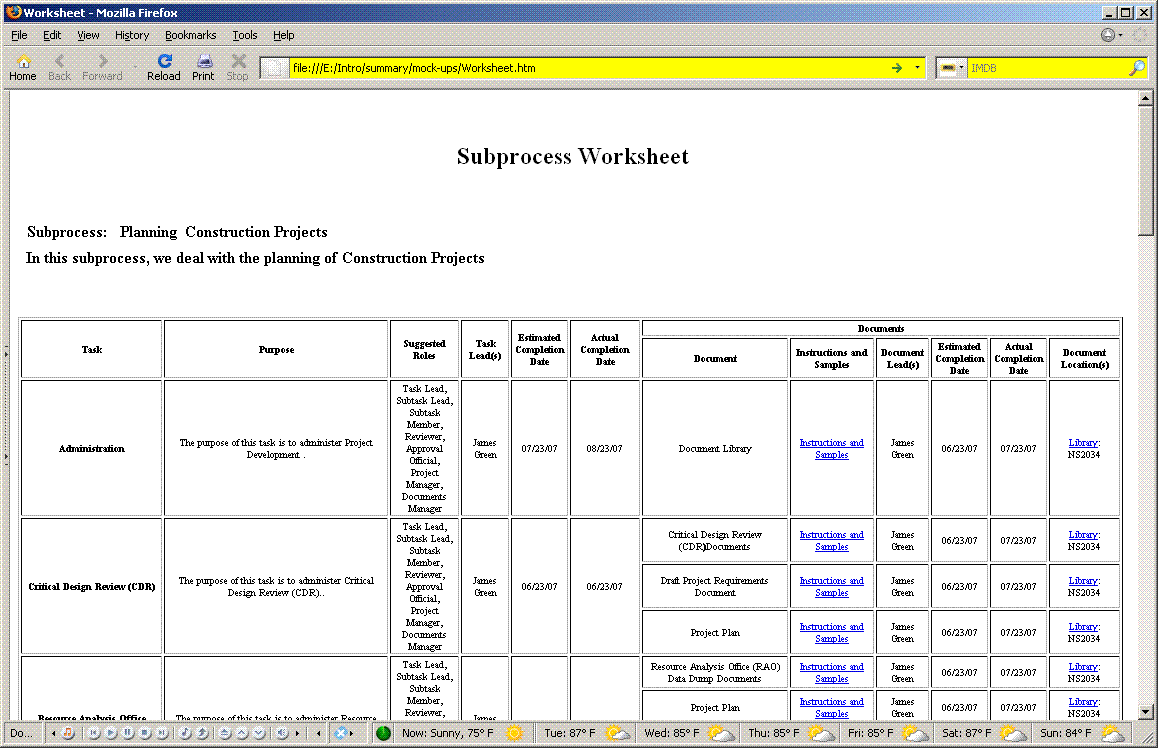This screenshot has width=1158, height=748.
Task: Skip to previous track in status bar
Action: [x=94, y=733]
